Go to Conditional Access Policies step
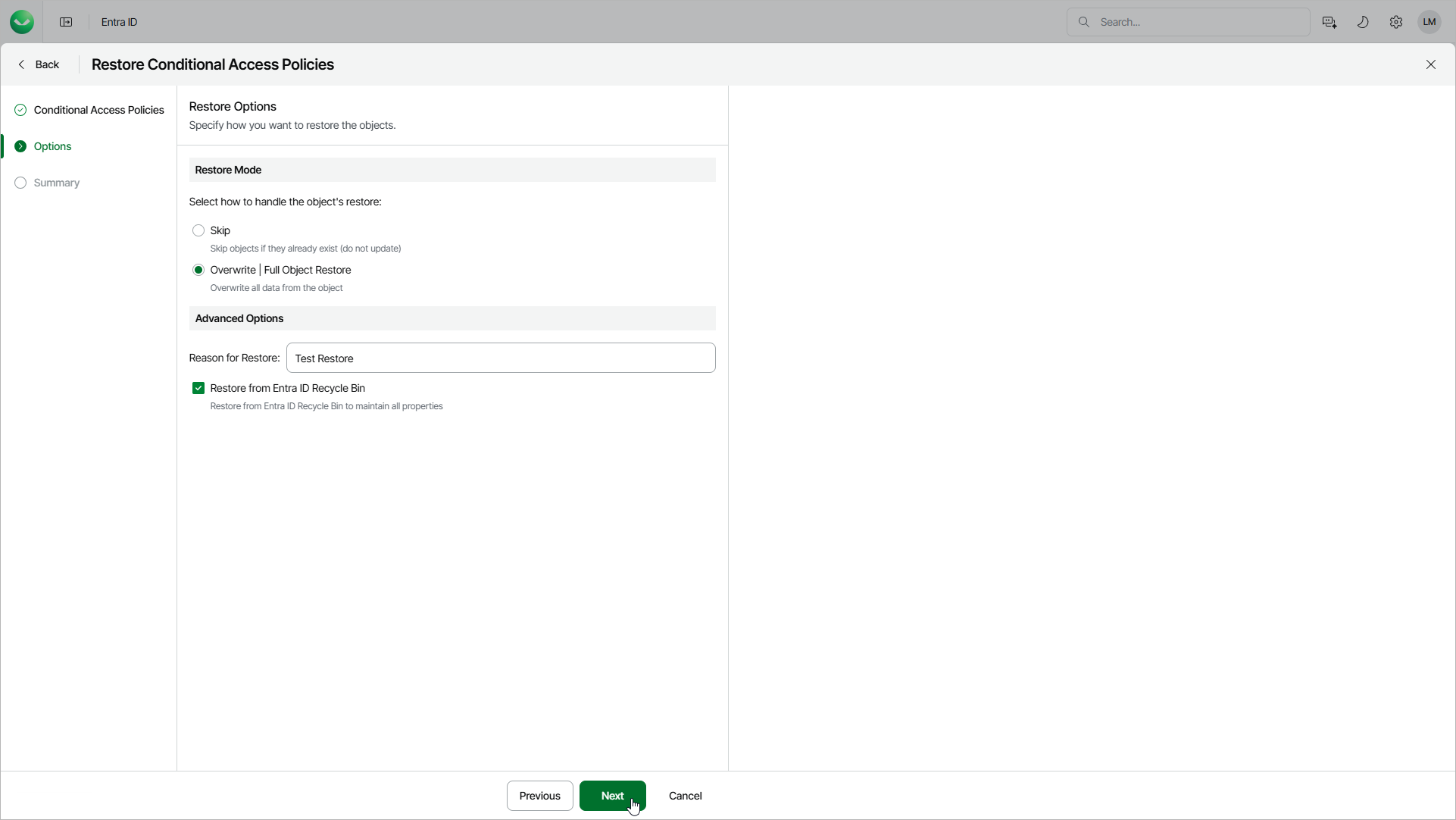Image resolution: width=1456 pixels, height=820 pixels. (98, 110)
